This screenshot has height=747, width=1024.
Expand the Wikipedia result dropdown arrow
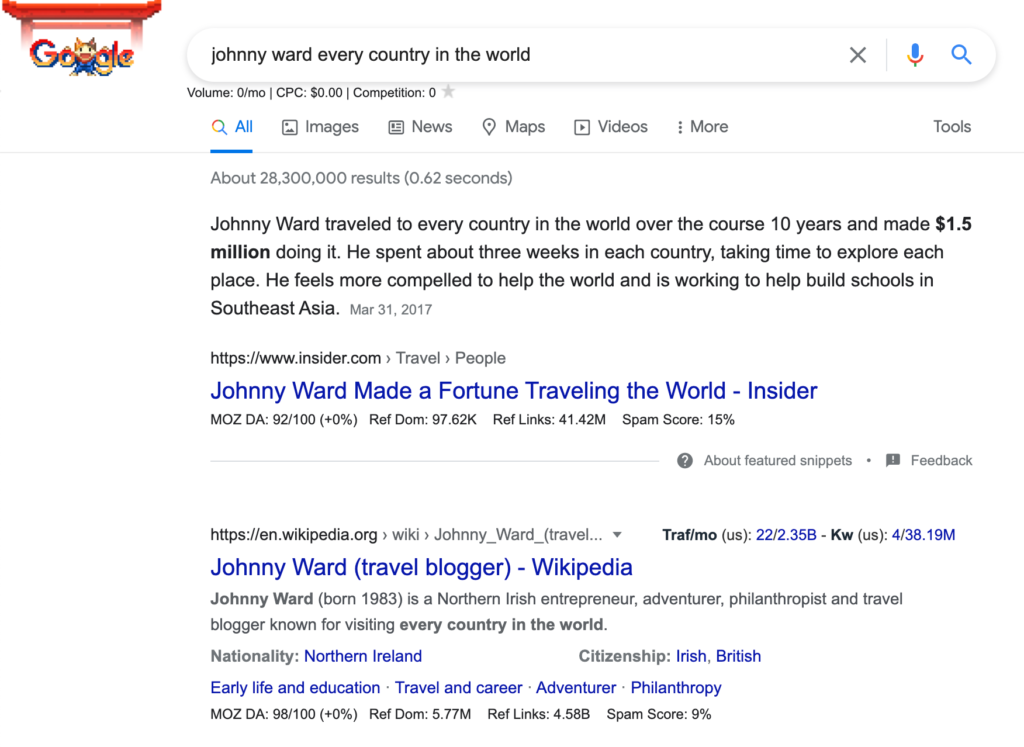[616, 535]
